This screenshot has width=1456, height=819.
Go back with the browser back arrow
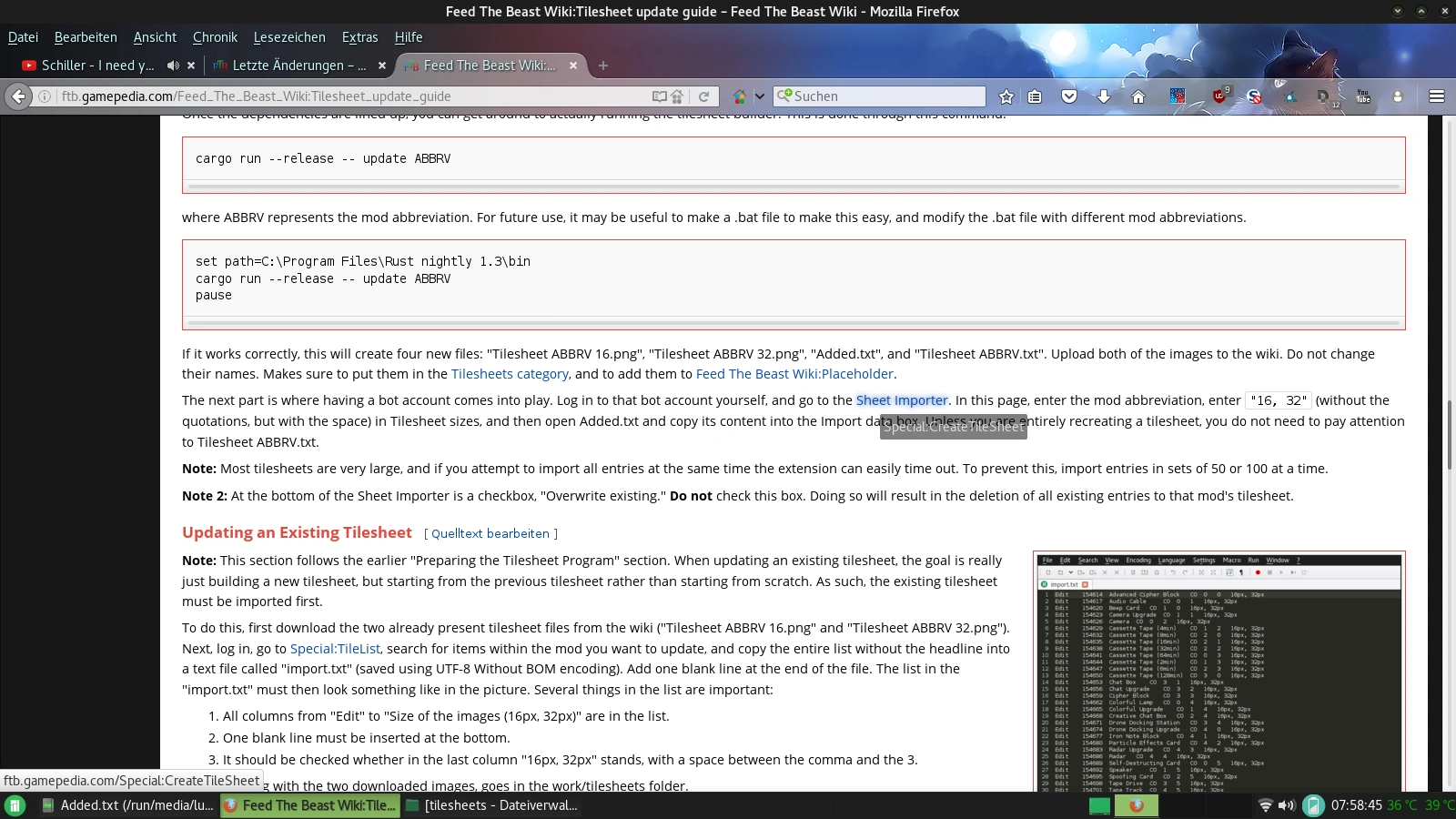click(x=19, y=96)
